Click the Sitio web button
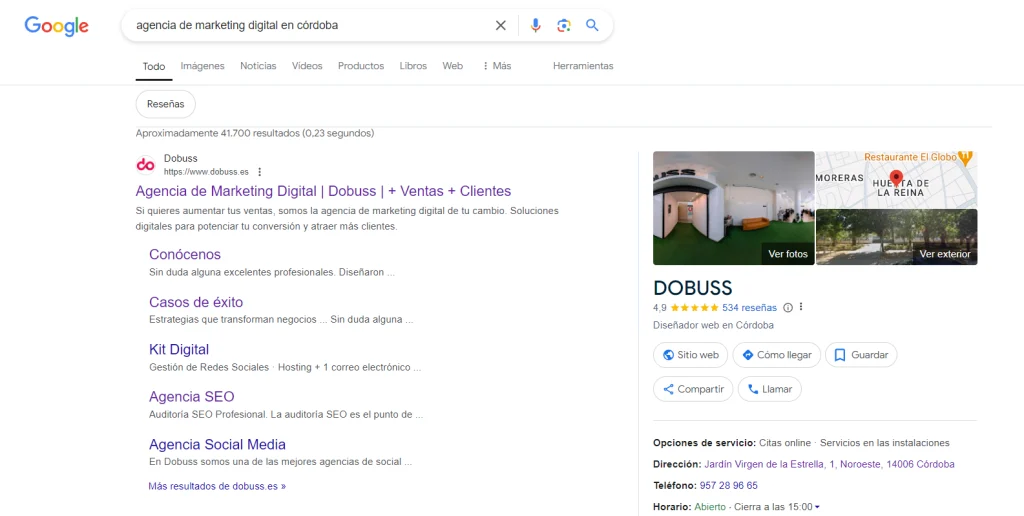The width and height of the screenshot is (1024, 516). (691, 355)
